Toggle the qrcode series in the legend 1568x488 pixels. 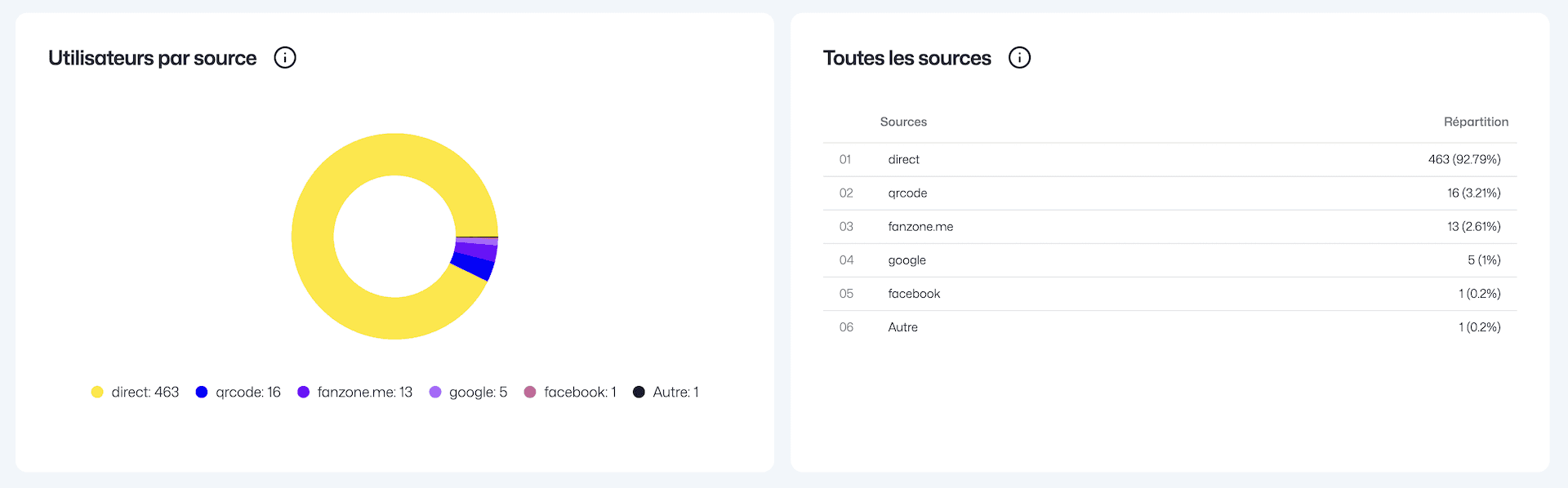click(238, 392)
